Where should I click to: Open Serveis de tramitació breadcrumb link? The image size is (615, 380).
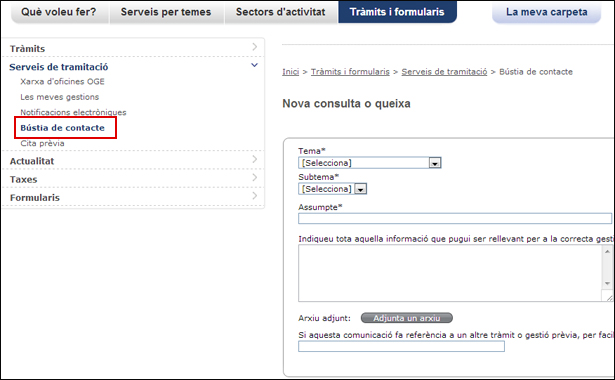tap(444, 72)
